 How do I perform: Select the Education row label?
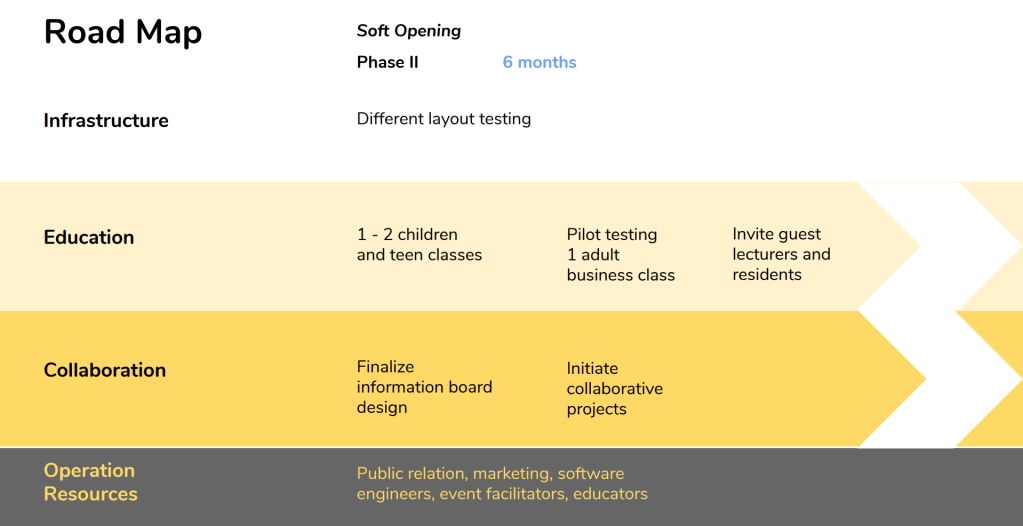tap(89, 238)
